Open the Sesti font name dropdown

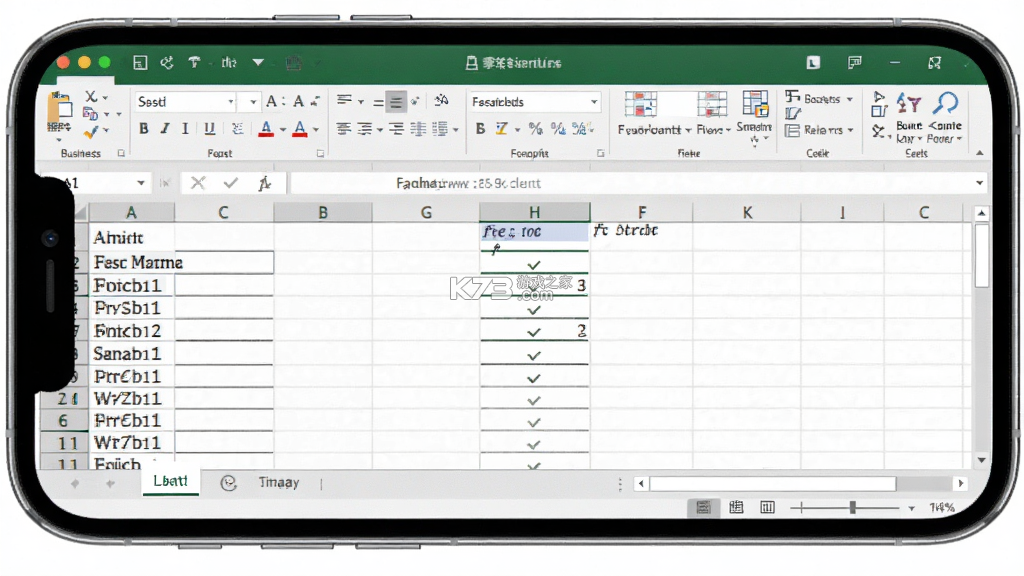231,102
